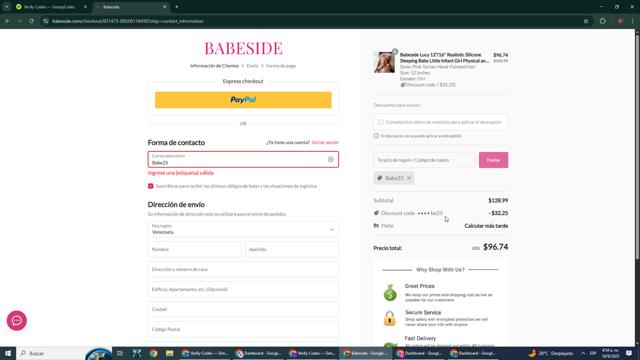Click the pink Enviar coupon button
Image resolution: width=640 pixels, height=360 pixels.
(x=493, y=160)
